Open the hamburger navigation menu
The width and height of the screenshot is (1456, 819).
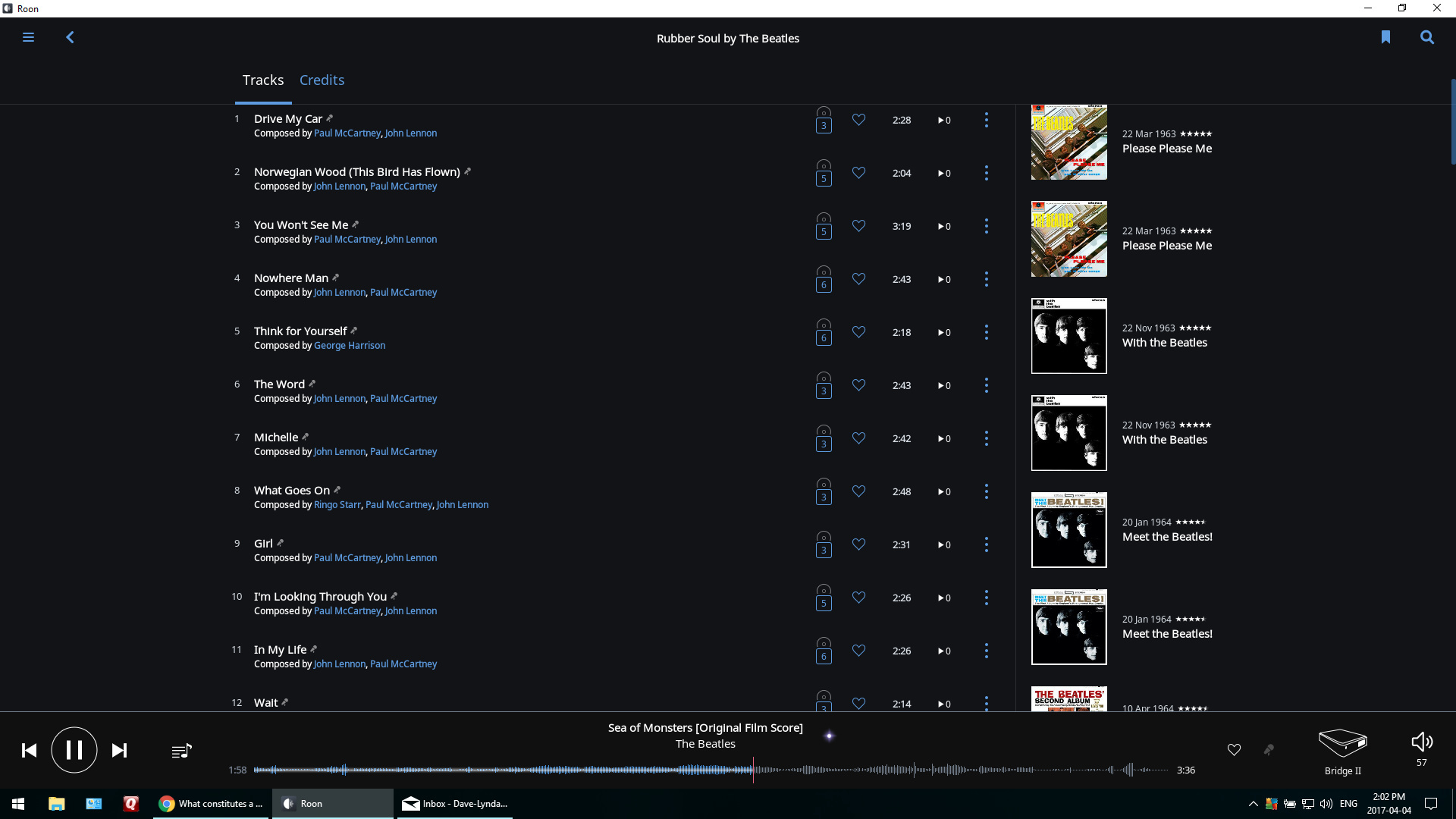pos(28,37)
